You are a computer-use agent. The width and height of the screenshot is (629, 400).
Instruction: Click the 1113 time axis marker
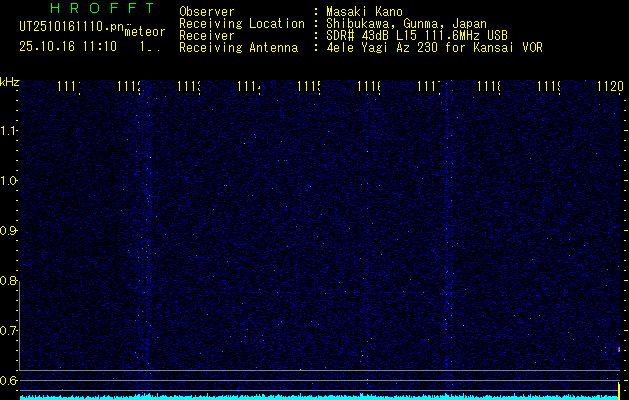click(189, 86)
